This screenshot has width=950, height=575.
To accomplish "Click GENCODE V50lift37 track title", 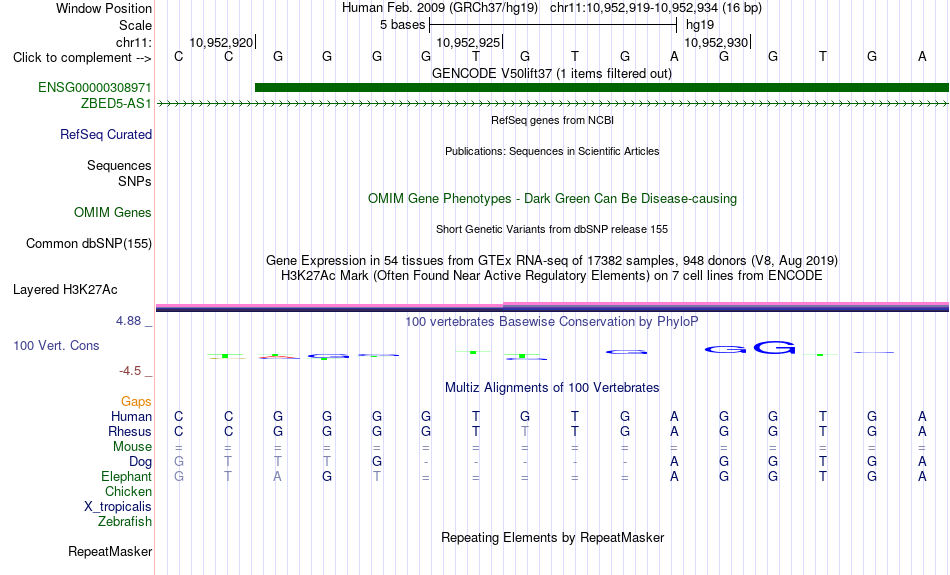I will tap(552, 74).
